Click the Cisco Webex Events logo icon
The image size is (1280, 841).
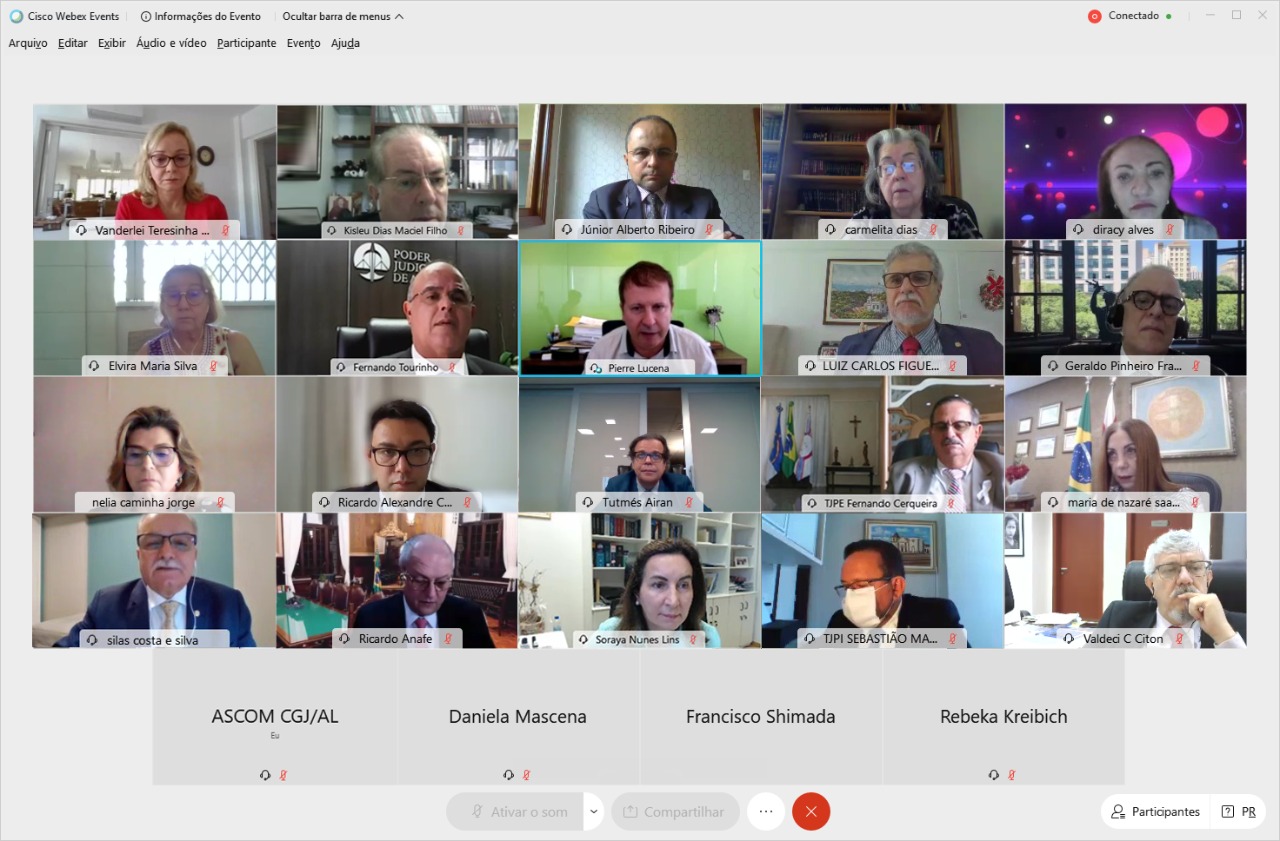click(x=16, y=16)
